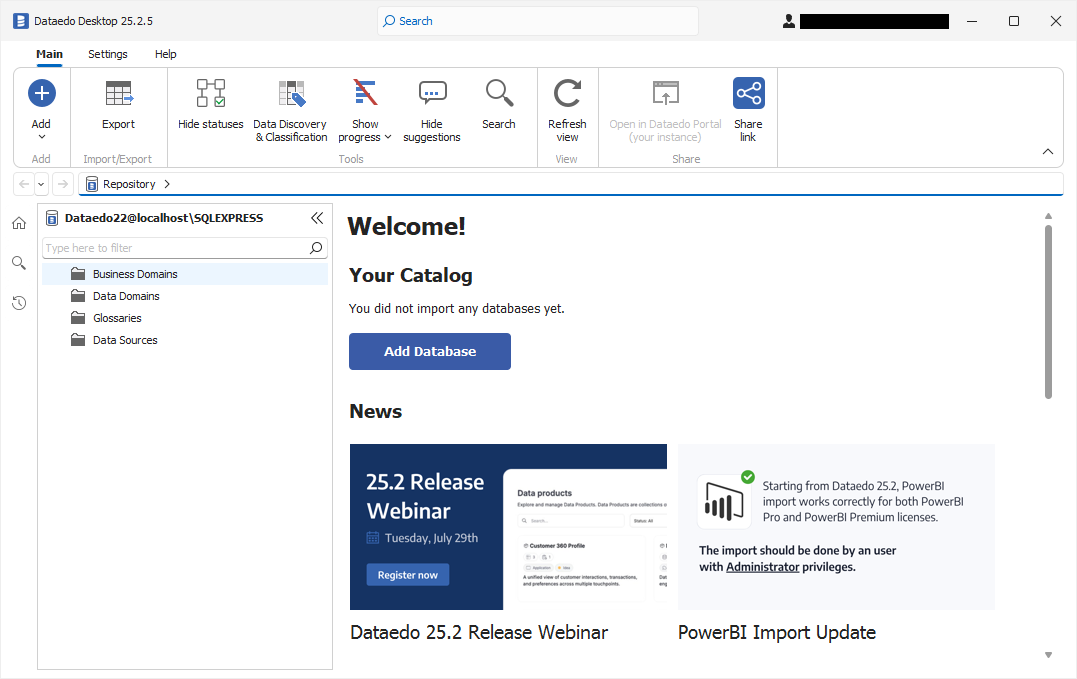Toggle the Hide statuses tool
Viewport: 1077px width, 679px height.
(210, 106)
